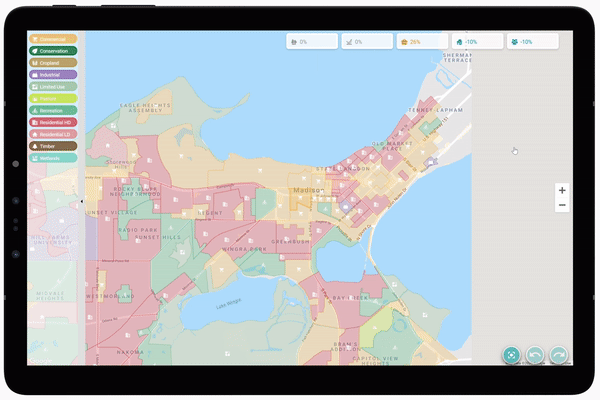The width and height of the screenshot is (600, 400).
Task: Select Residential HD land-use type
Action: click(x=53, y=122)
